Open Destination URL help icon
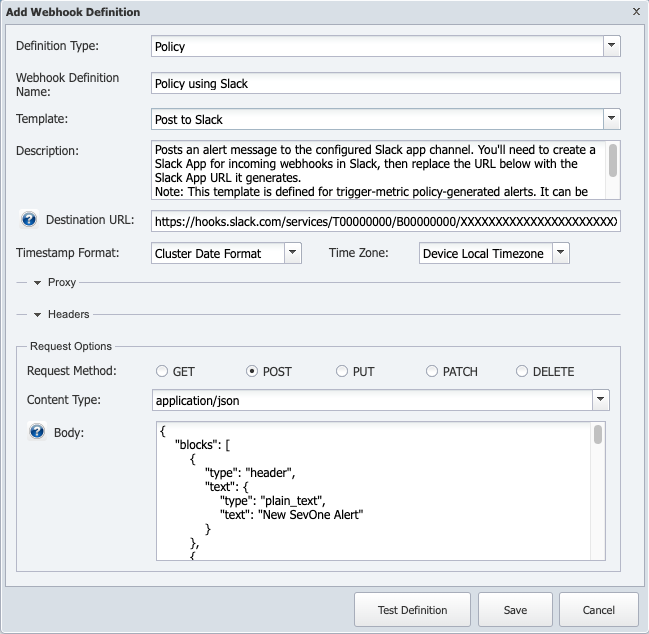Image resolution: width=649 pixels, height=634 pixels. click(x=29, y=219)
